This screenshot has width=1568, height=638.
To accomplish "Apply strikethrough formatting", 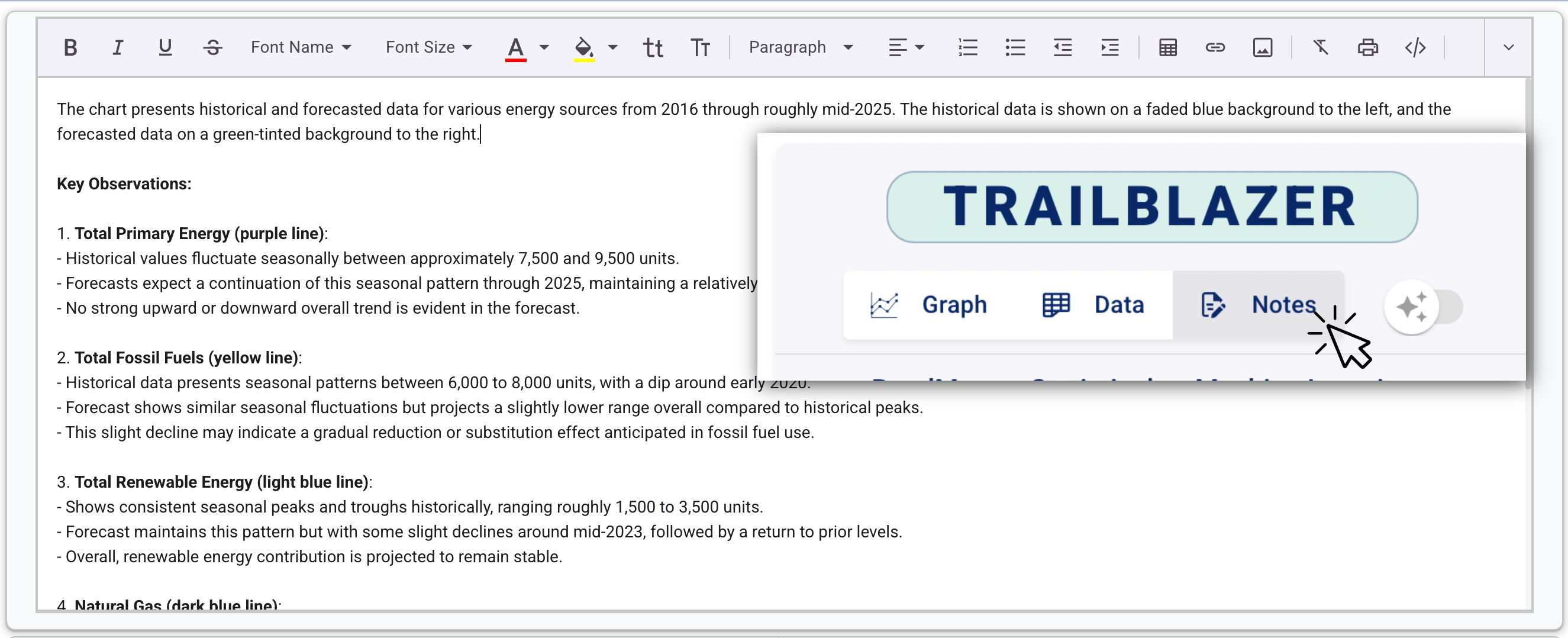I will [212, 47].
